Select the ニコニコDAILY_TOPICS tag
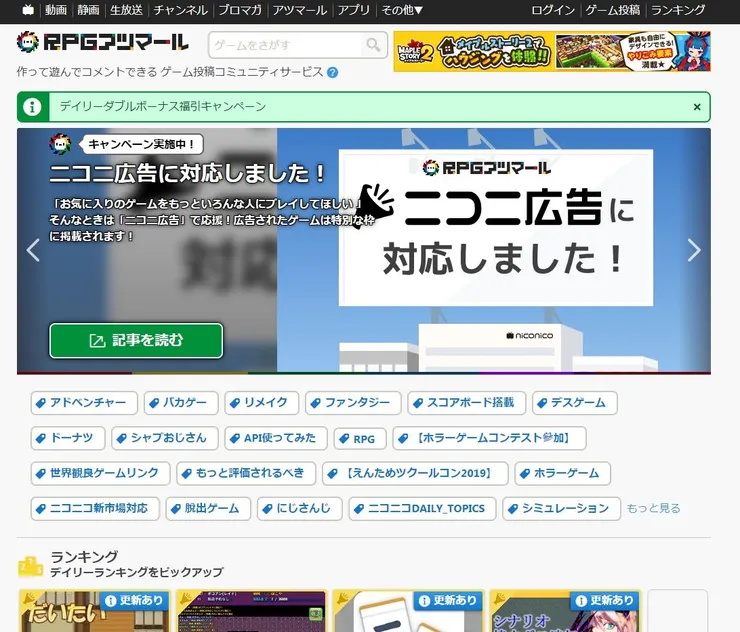Viewport: 740px width, 632px height. (422, 508)
